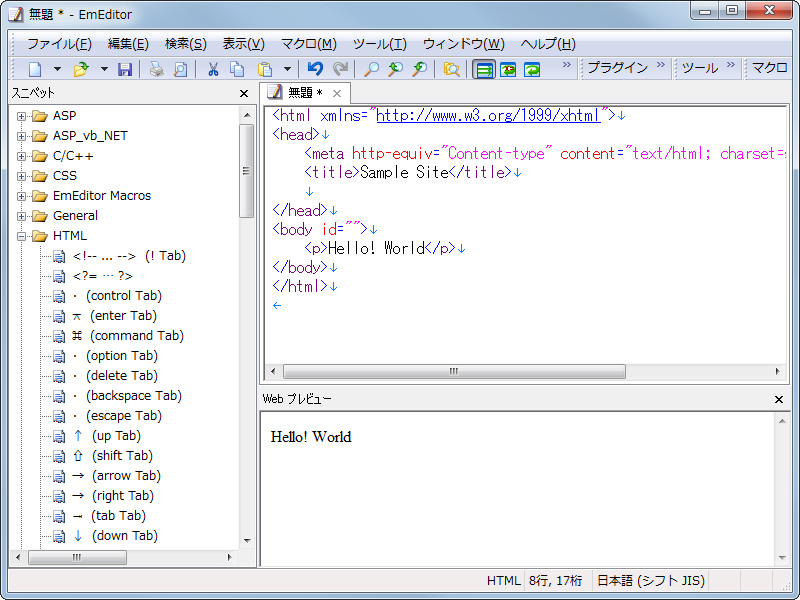Open the マクロ menu

tap(308, 44)
